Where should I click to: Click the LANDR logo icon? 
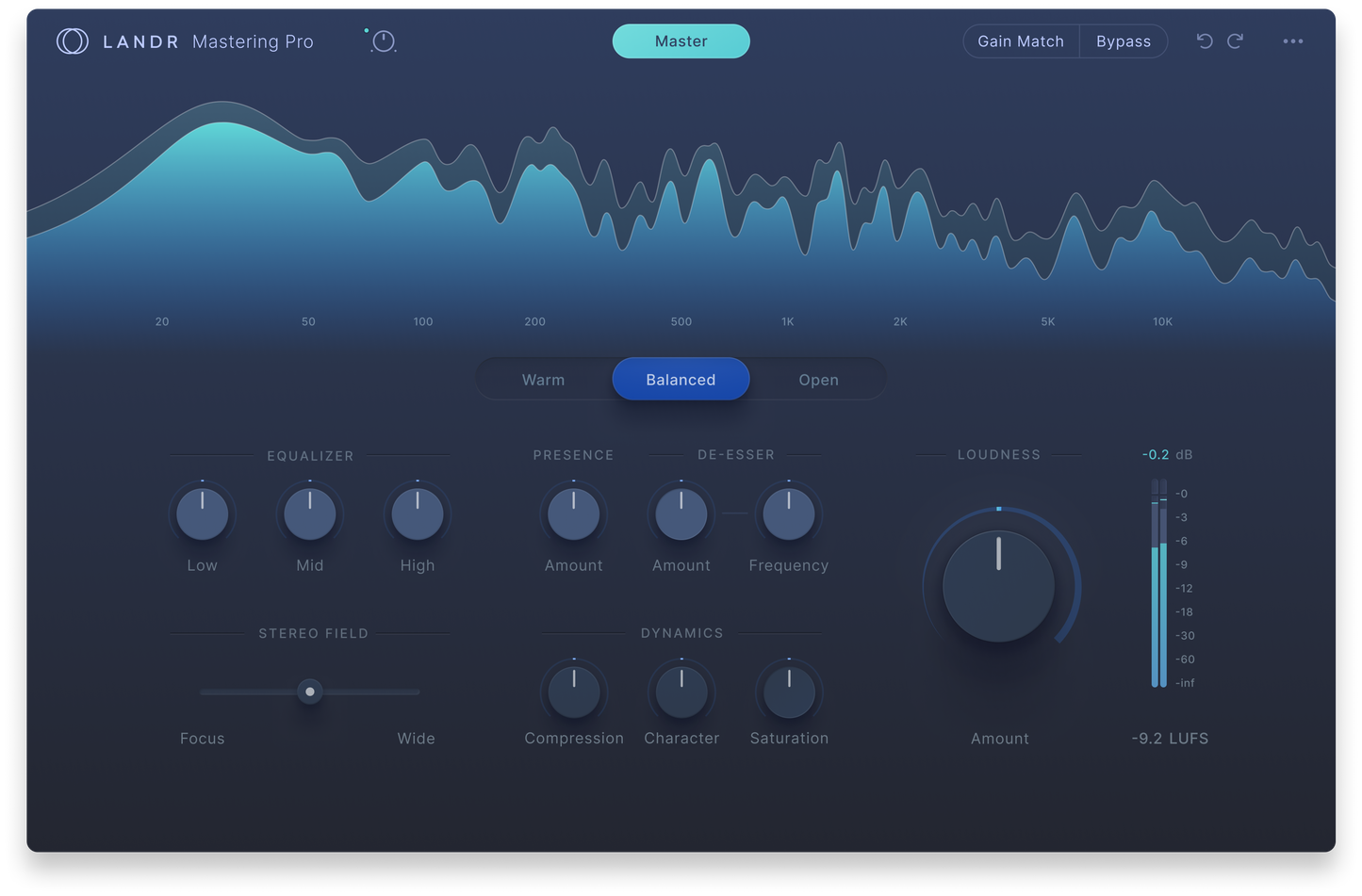pos(73,41)
